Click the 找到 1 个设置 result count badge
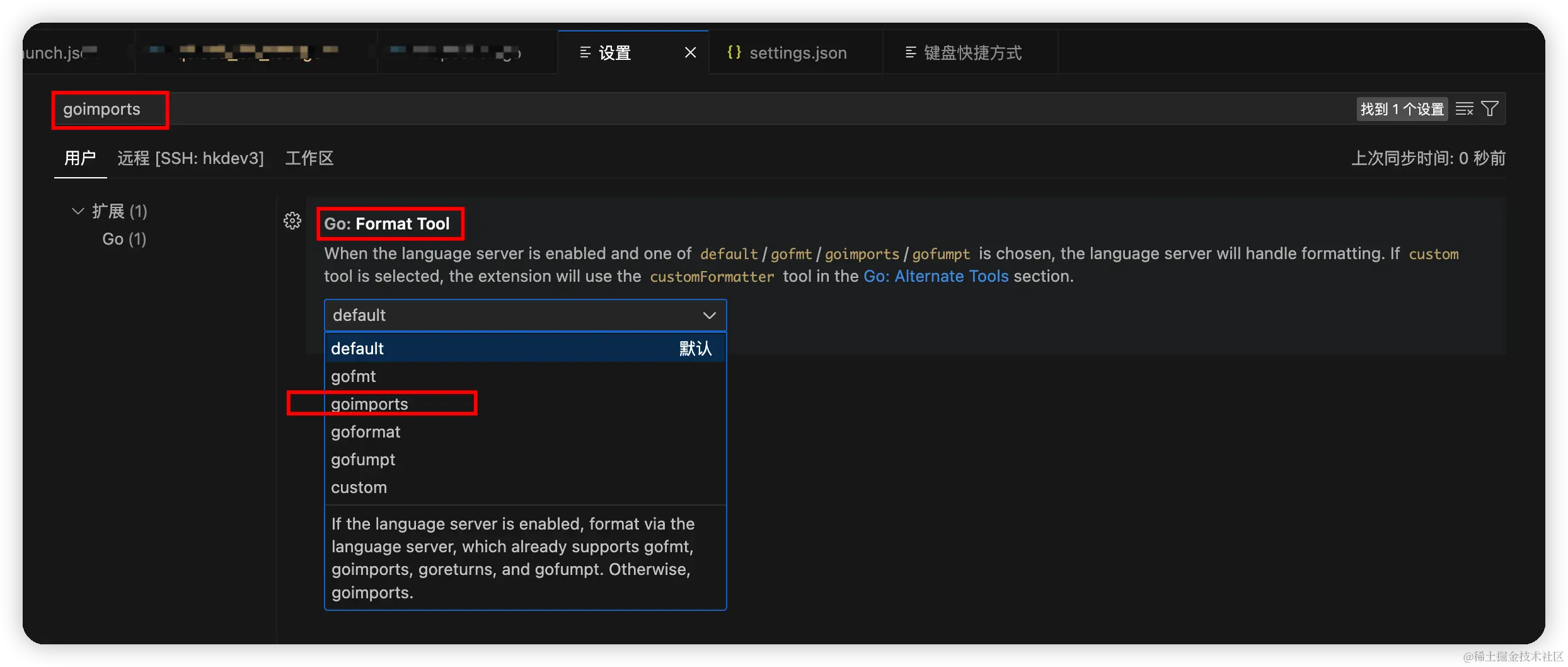 (x=1402, y=109)
